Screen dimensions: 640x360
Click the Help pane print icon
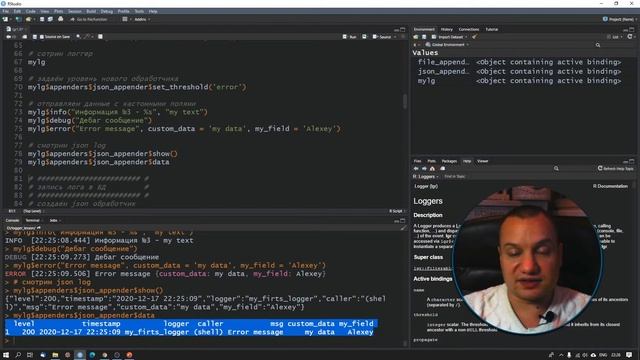click(x=443, y=169)
